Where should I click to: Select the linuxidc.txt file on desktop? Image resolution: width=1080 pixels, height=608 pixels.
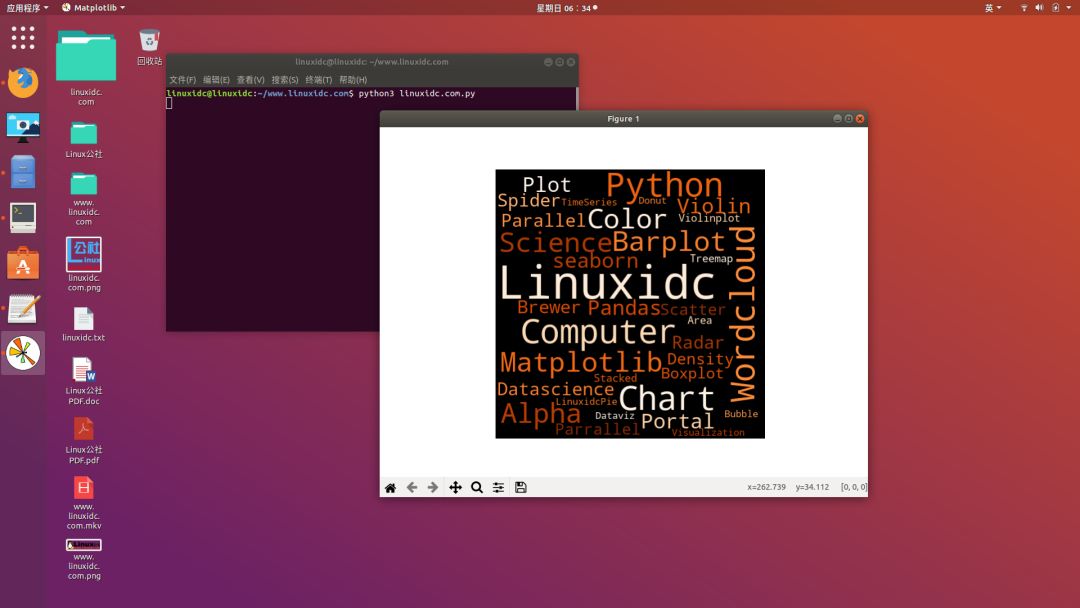pyautogui.click(x=83, y=324)
